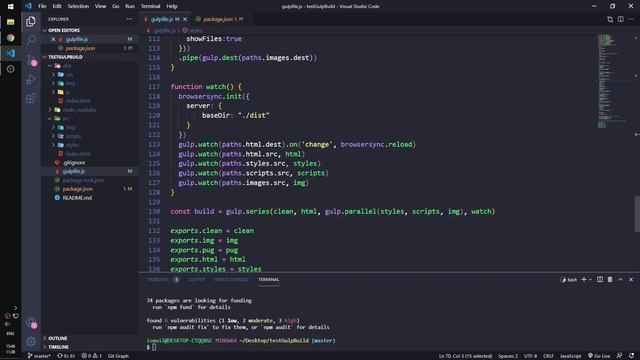Open Explorer more actions ellipsis

(129, 19)
